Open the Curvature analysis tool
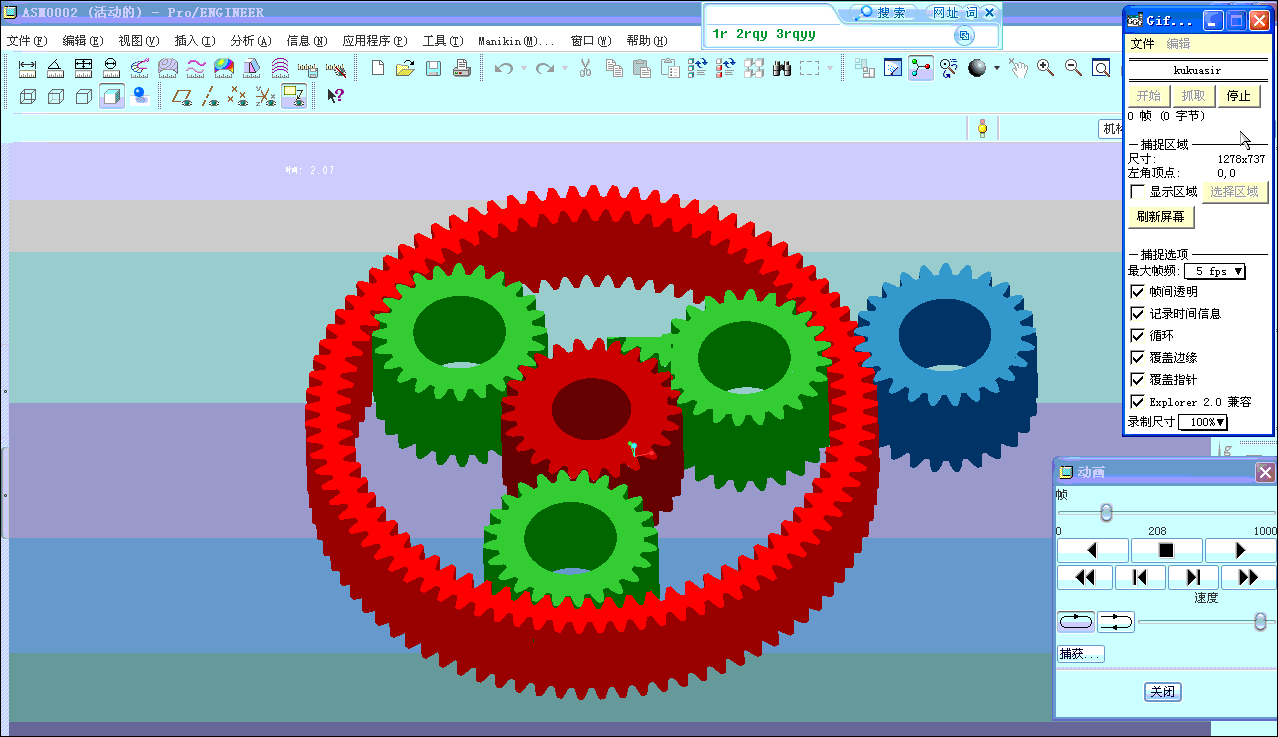 click(139, 68)
